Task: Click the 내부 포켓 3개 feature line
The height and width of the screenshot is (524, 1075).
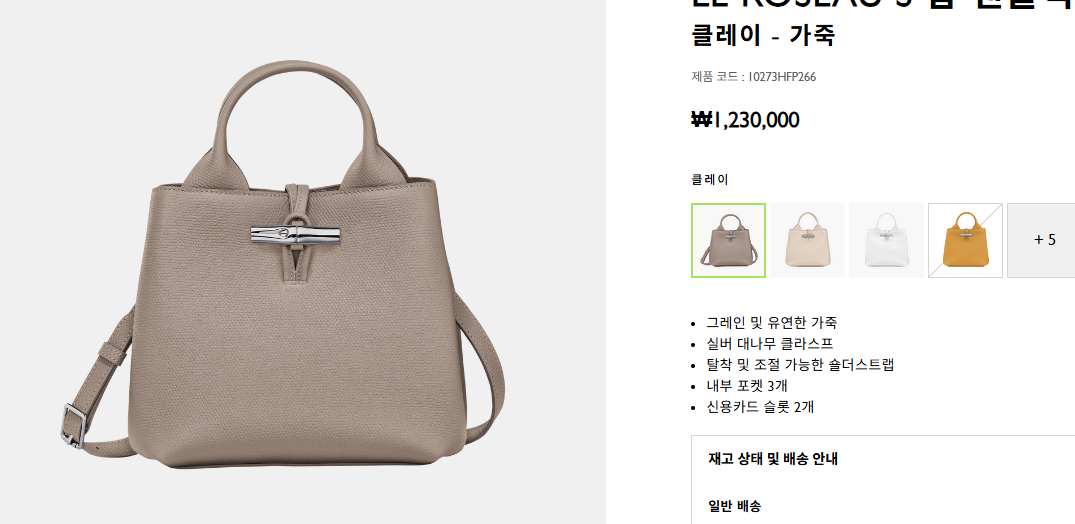Action: [x=747, y=386]
